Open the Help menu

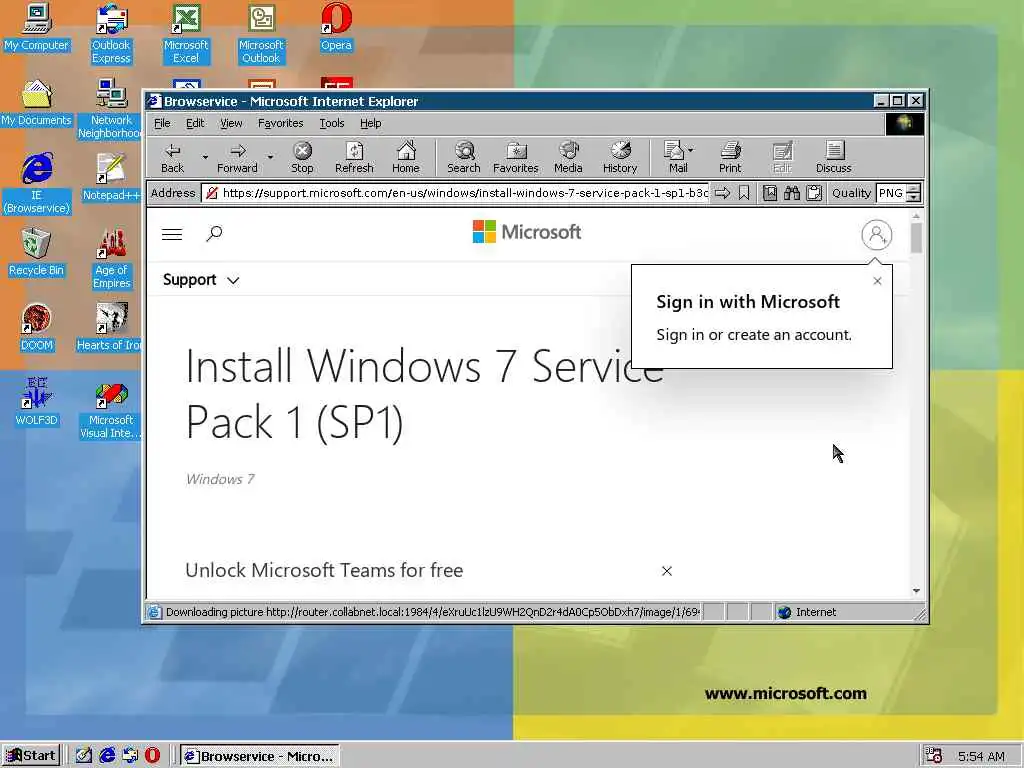pyautogui.click(x=370, y=123)
